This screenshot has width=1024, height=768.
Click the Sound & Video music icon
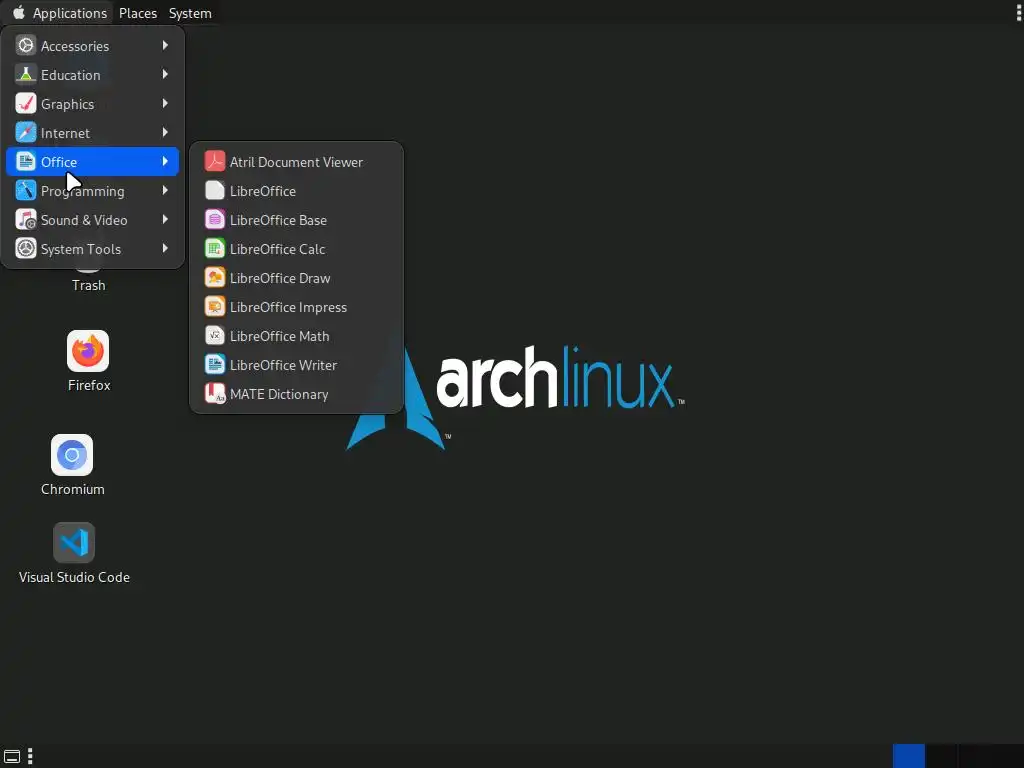point(25,219)
